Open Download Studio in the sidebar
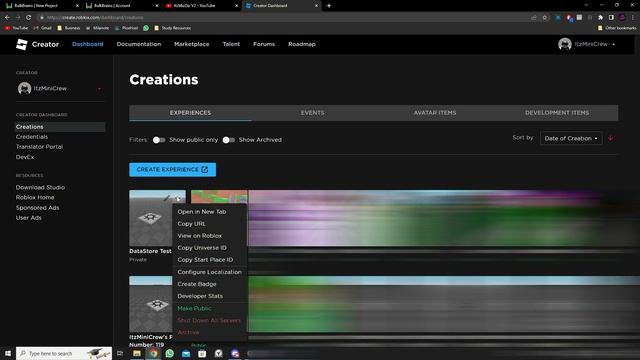 point(40,187)
